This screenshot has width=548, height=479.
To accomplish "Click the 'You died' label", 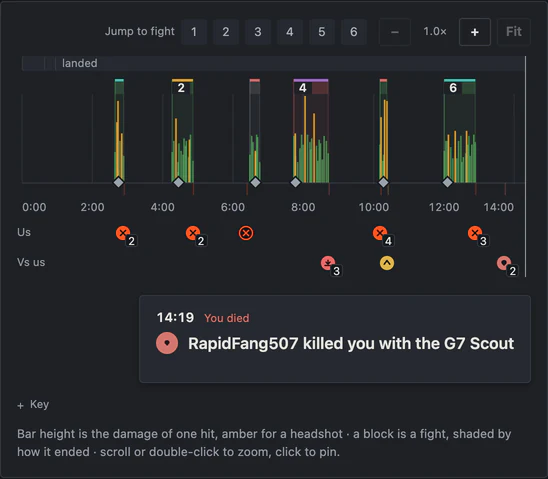I will pyautogui.click(x=227, y=318).
